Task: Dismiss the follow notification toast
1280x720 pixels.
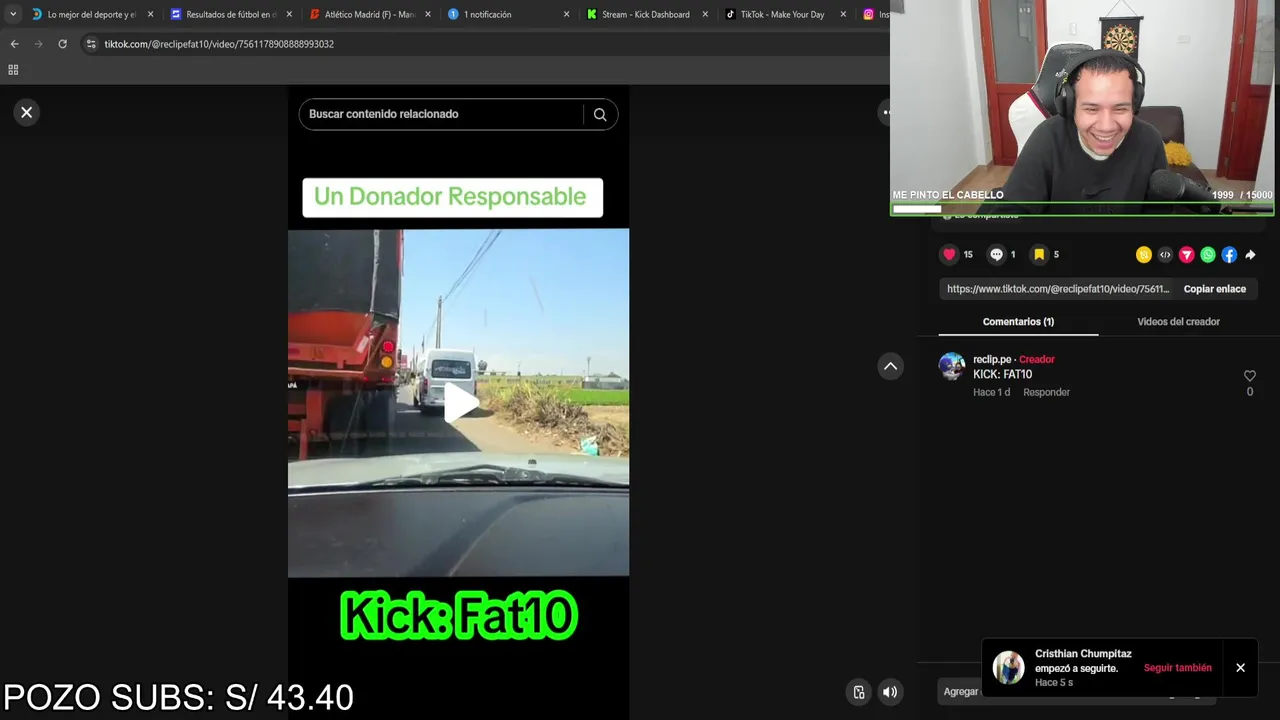Action: [1240, 668]
